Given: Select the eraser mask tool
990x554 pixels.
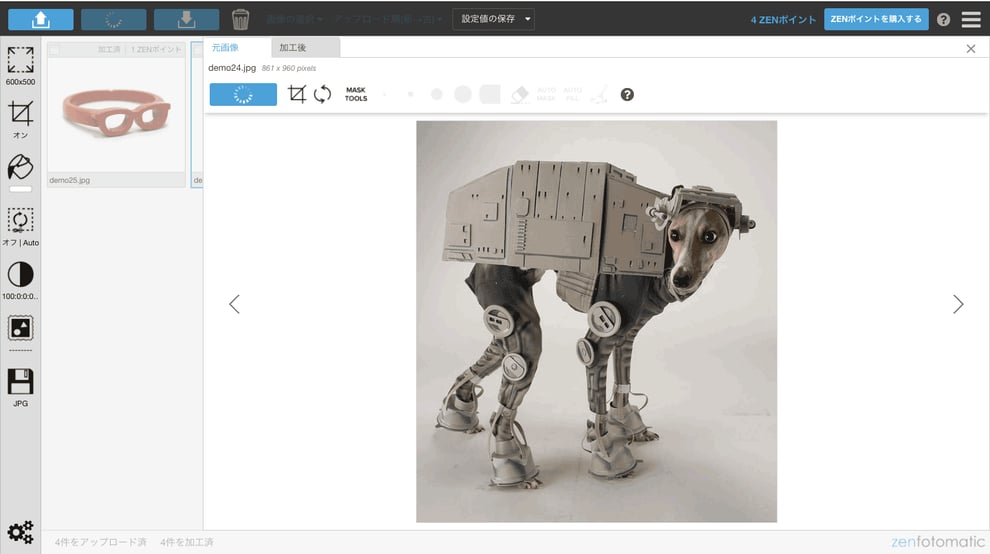Looking at the screenshot, I should 520,95.
